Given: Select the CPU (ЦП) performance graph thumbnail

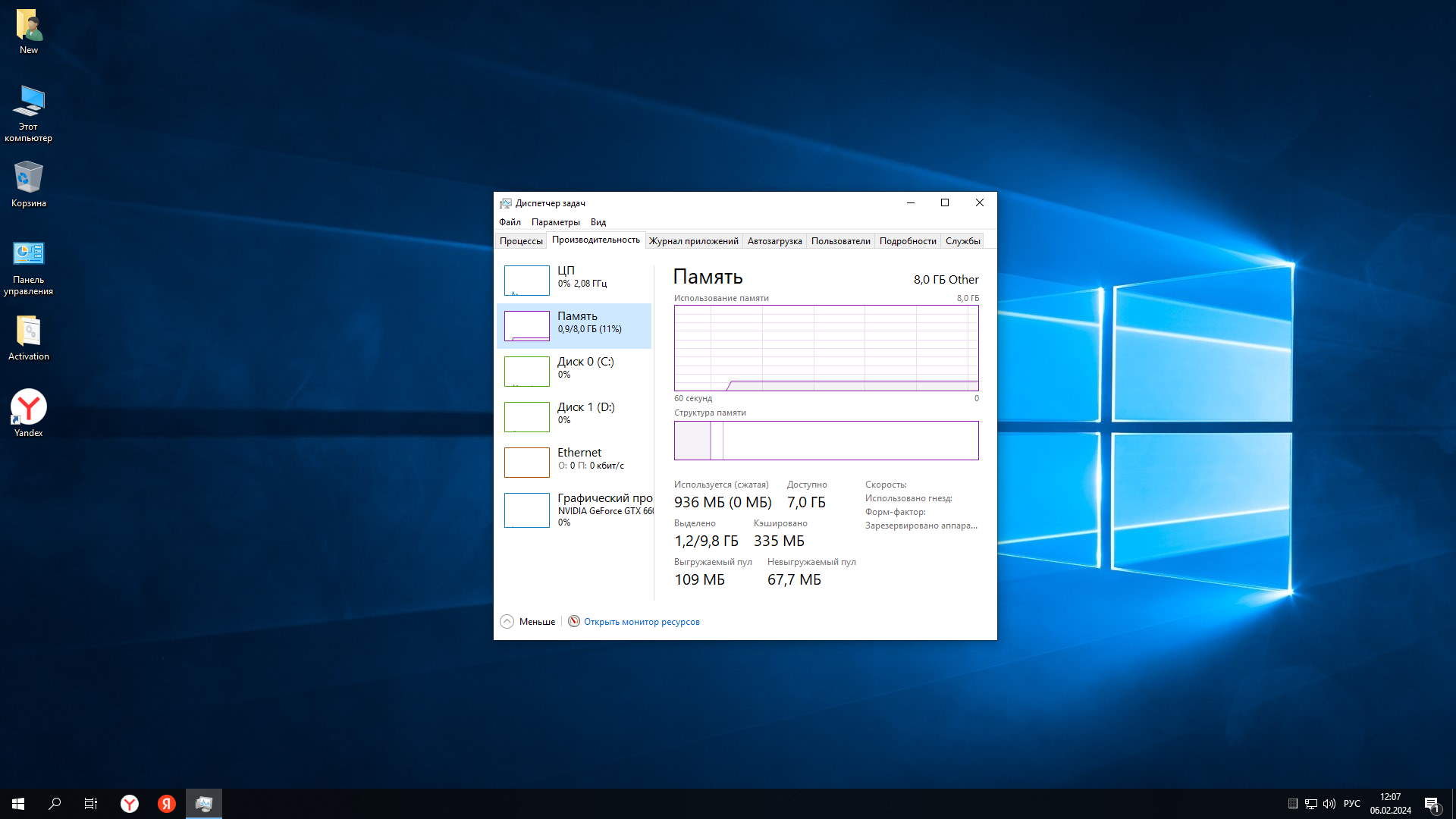Looking at the screenshot, I should (526, 281).
